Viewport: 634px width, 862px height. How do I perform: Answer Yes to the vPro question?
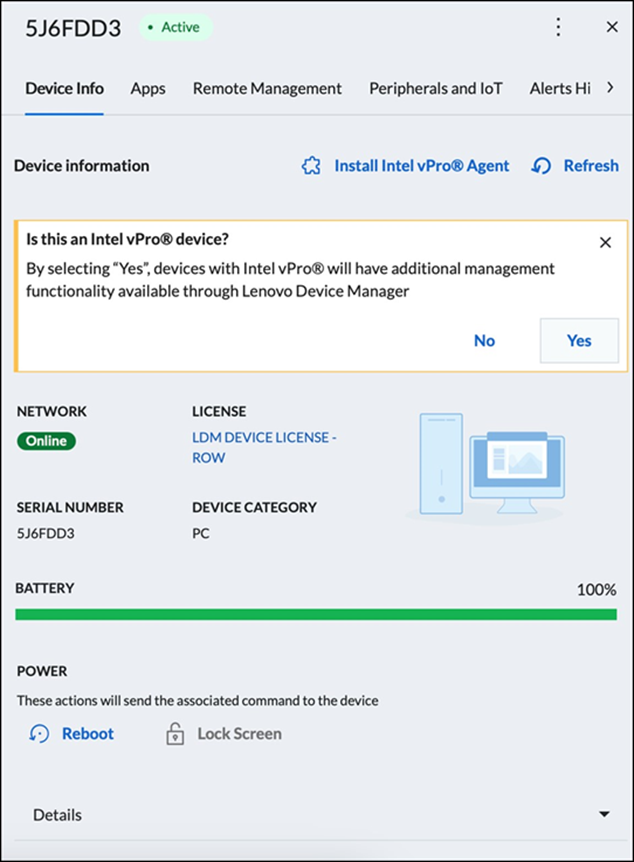coord(579,340)
